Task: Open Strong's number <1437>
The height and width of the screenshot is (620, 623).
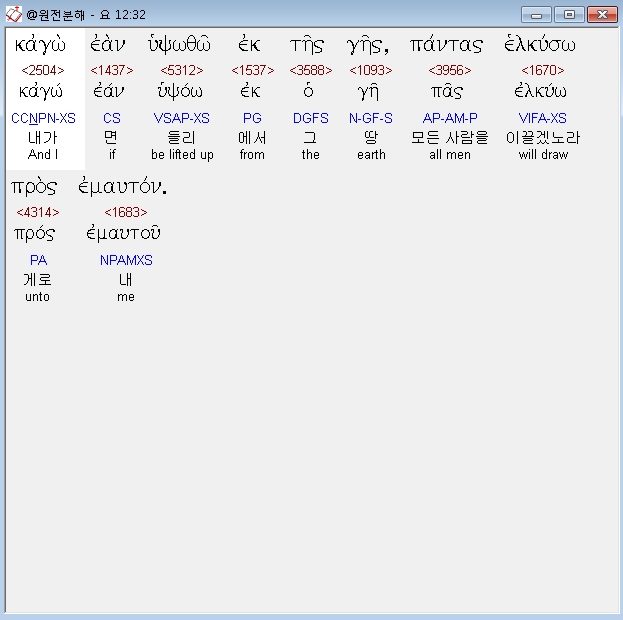Action: pyautogui.click(x=112, y=70)
